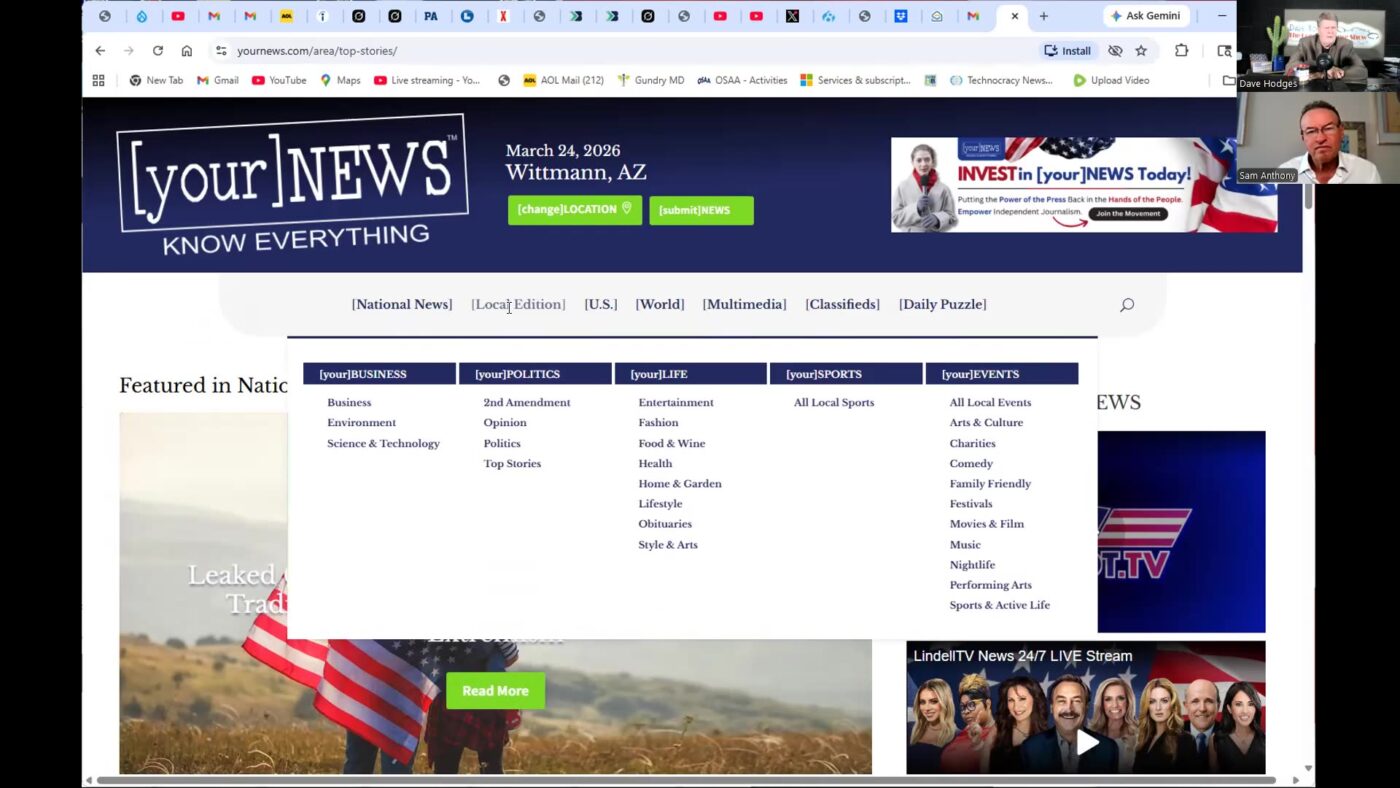Viewport: 1400px width, 788px height.
Task: Click the site information icon in address bar
Action: 221,51
